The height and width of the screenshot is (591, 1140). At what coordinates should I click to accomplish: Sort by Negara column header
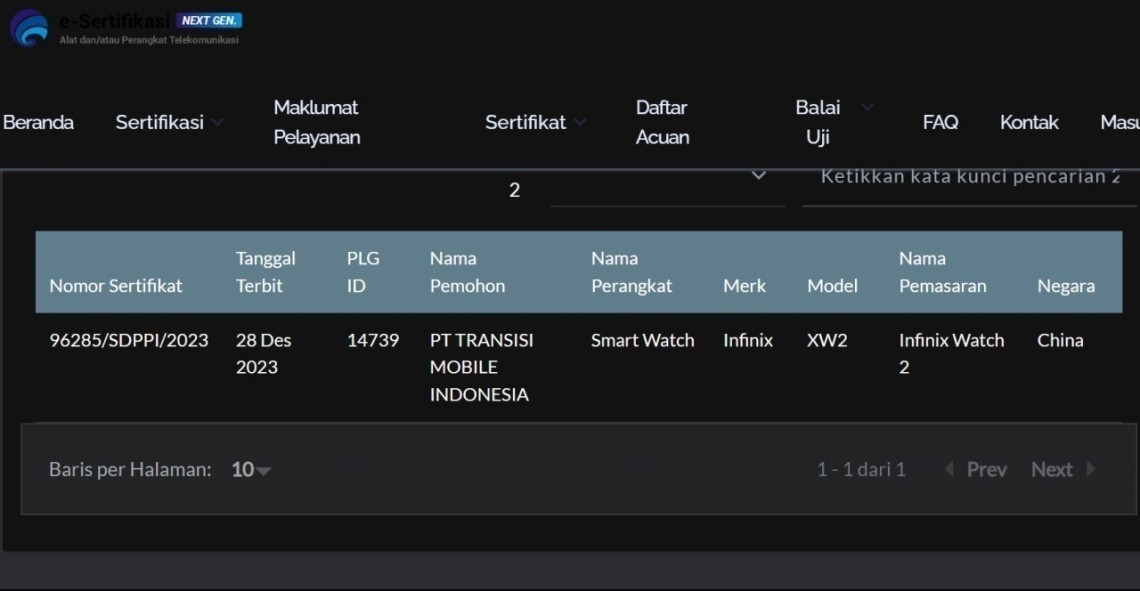point(1066,286)
